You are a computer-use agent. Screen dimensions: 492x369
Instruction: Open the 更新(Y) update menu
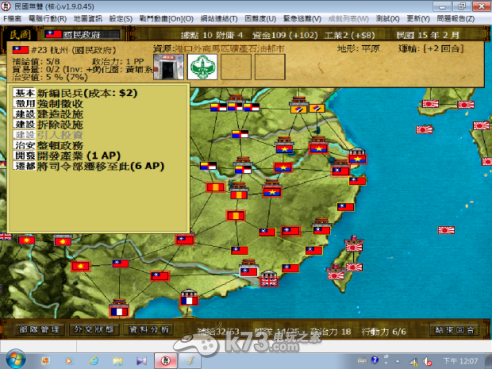pos(418,19)
